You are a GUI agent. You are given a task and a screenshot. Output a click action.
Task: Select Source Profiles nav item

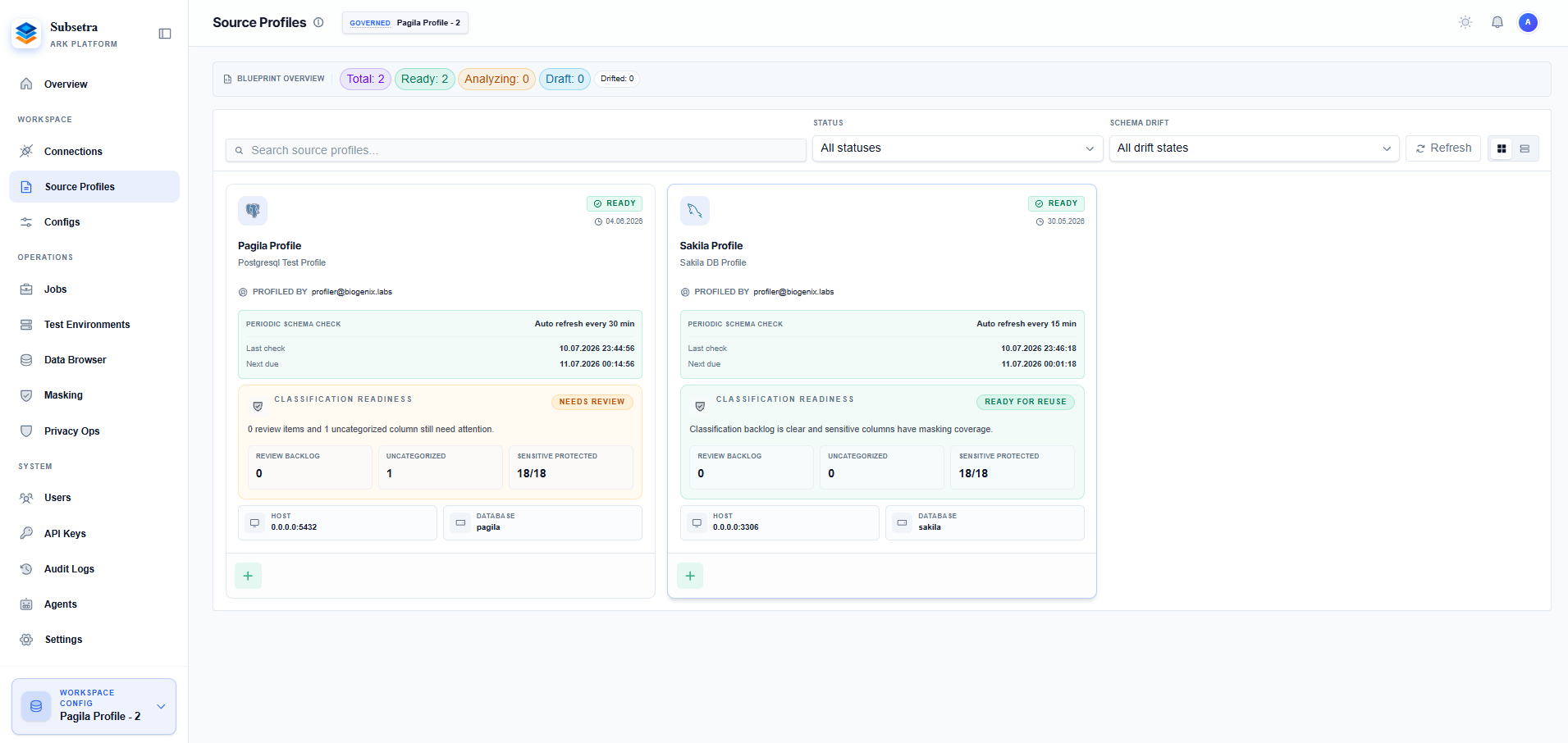[94, 187]
